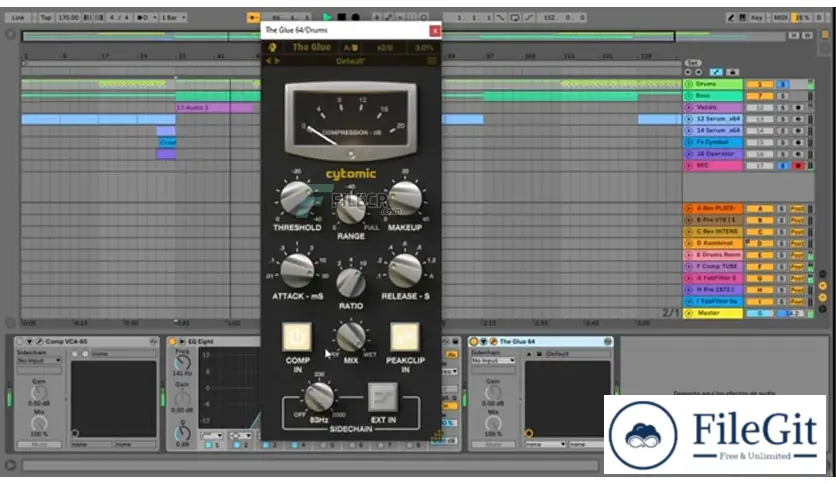Click the EQ Eight Freq knob
836x484 pixels.
[x=183, y=364]
